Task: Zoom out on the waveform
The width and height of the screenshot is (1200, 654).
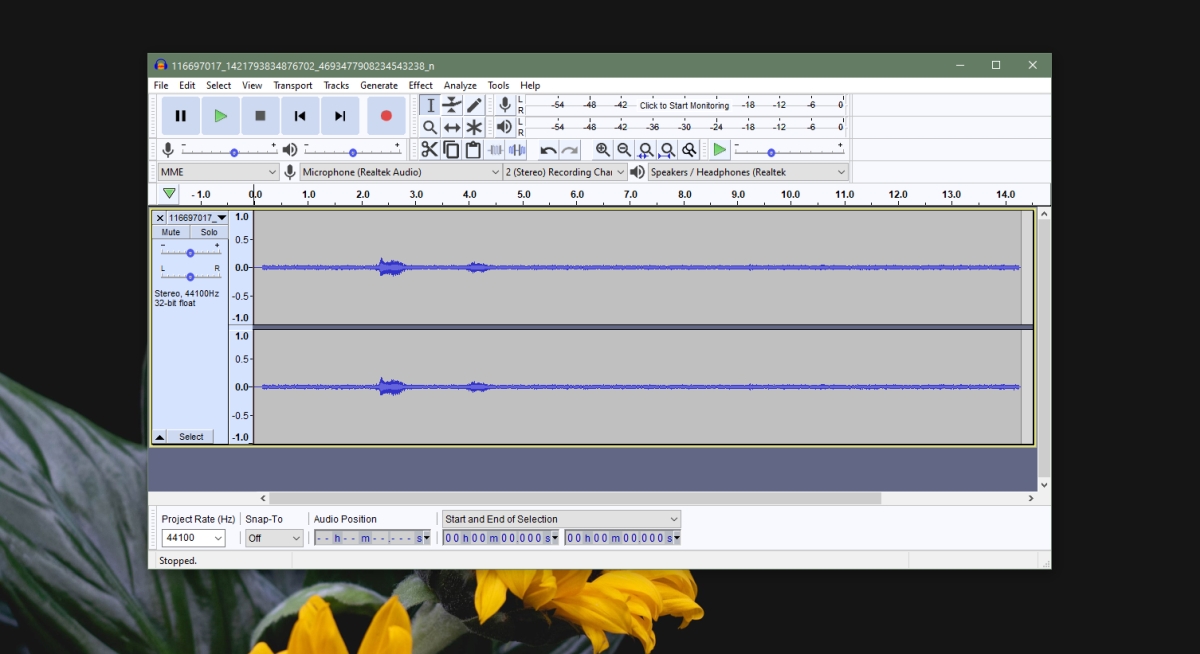Action: [624, 150]
